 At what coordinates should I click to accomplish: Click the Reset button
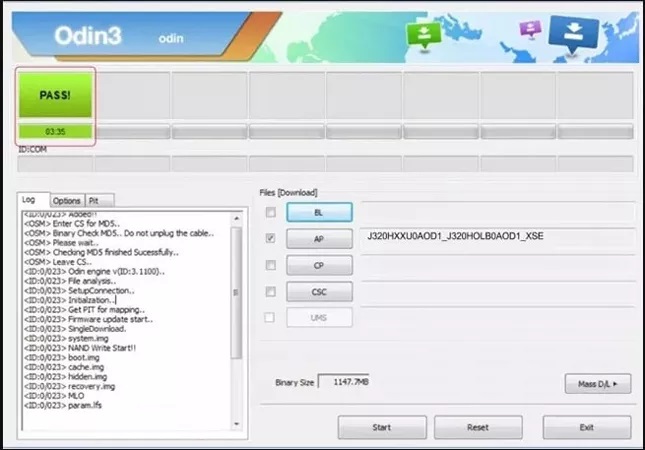pos(477,427)
